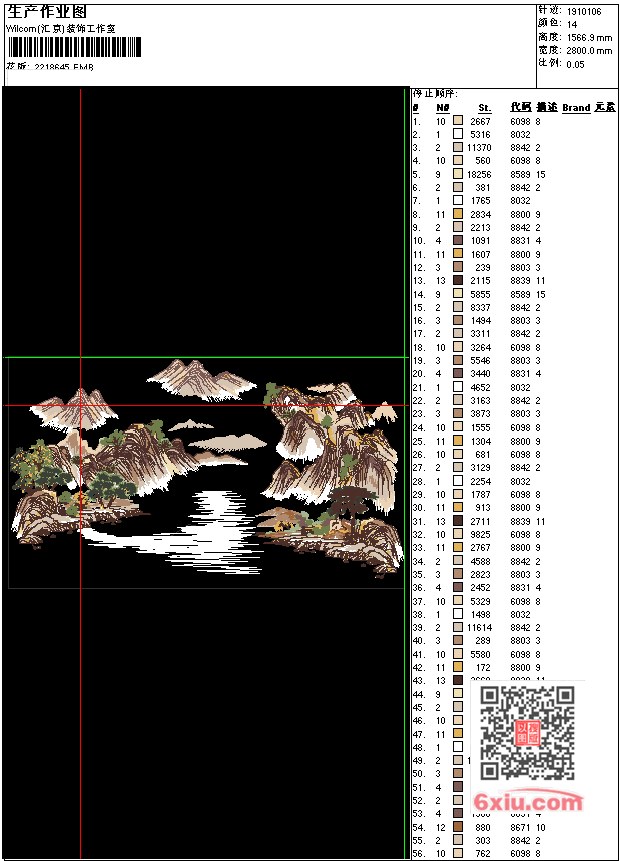Click the N# column header
Viewport: 620px width, 861px height.
[x=443, y=108]
